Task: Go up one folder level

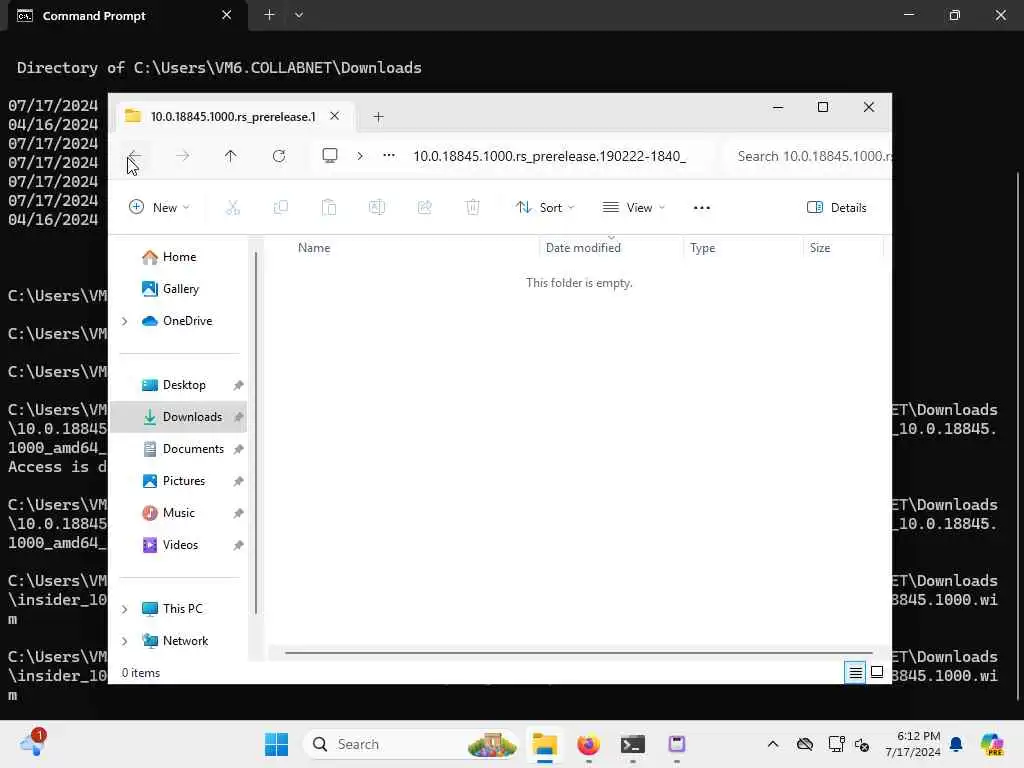Action: 231,156
